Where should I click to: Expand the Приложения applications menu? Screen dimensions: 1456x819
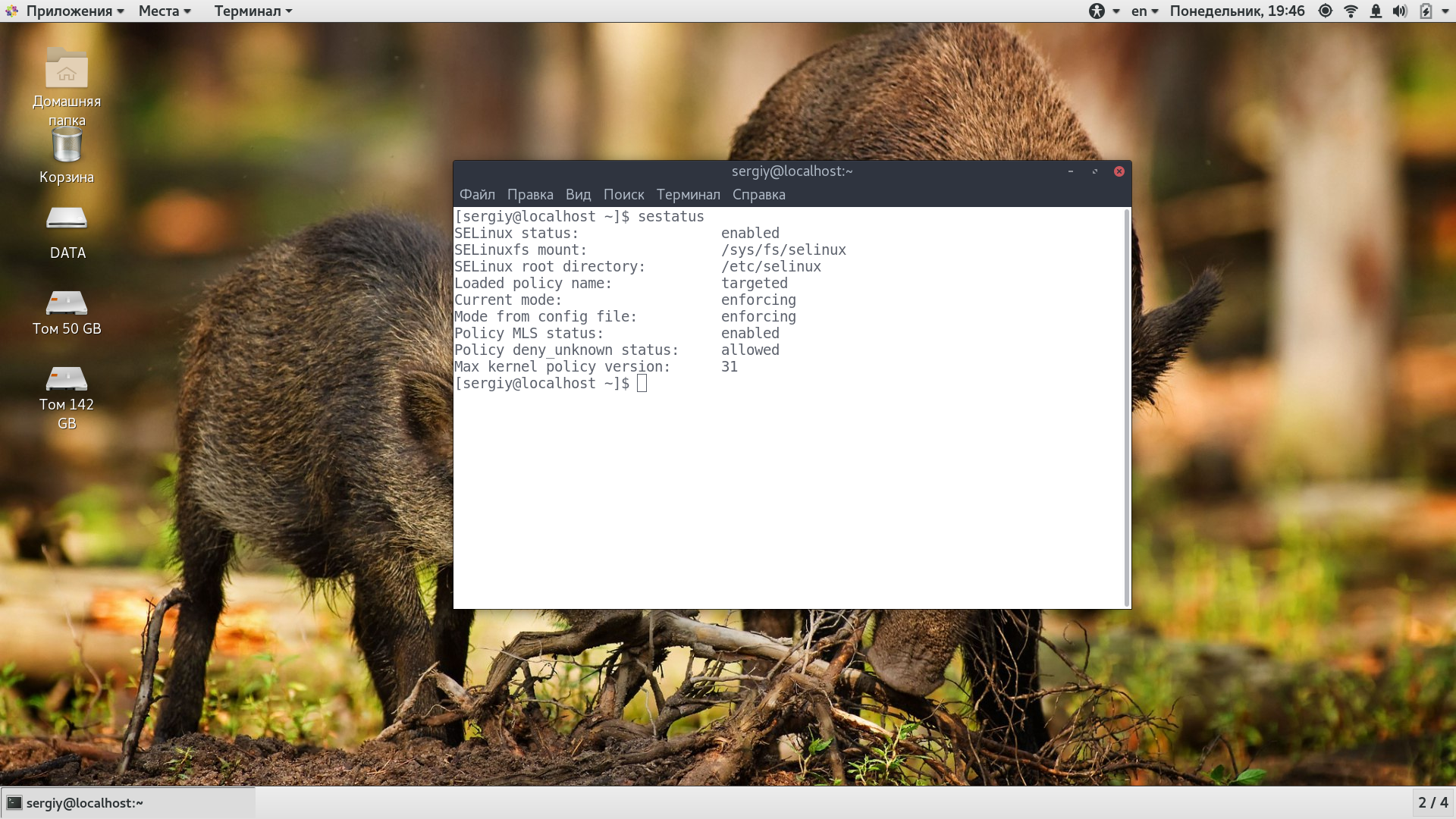coord(65,11)
